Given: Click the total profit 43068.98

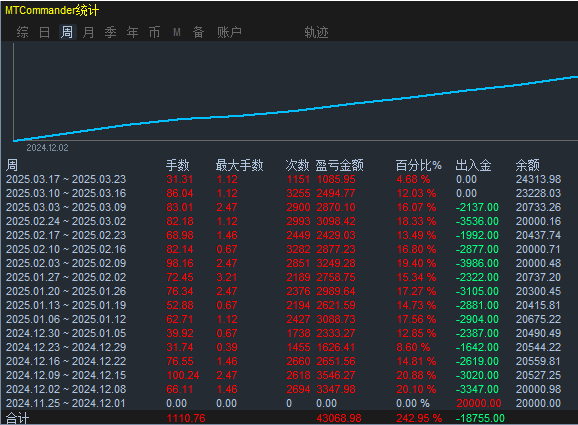Looking at the screenshot, I should coord(339,418).
